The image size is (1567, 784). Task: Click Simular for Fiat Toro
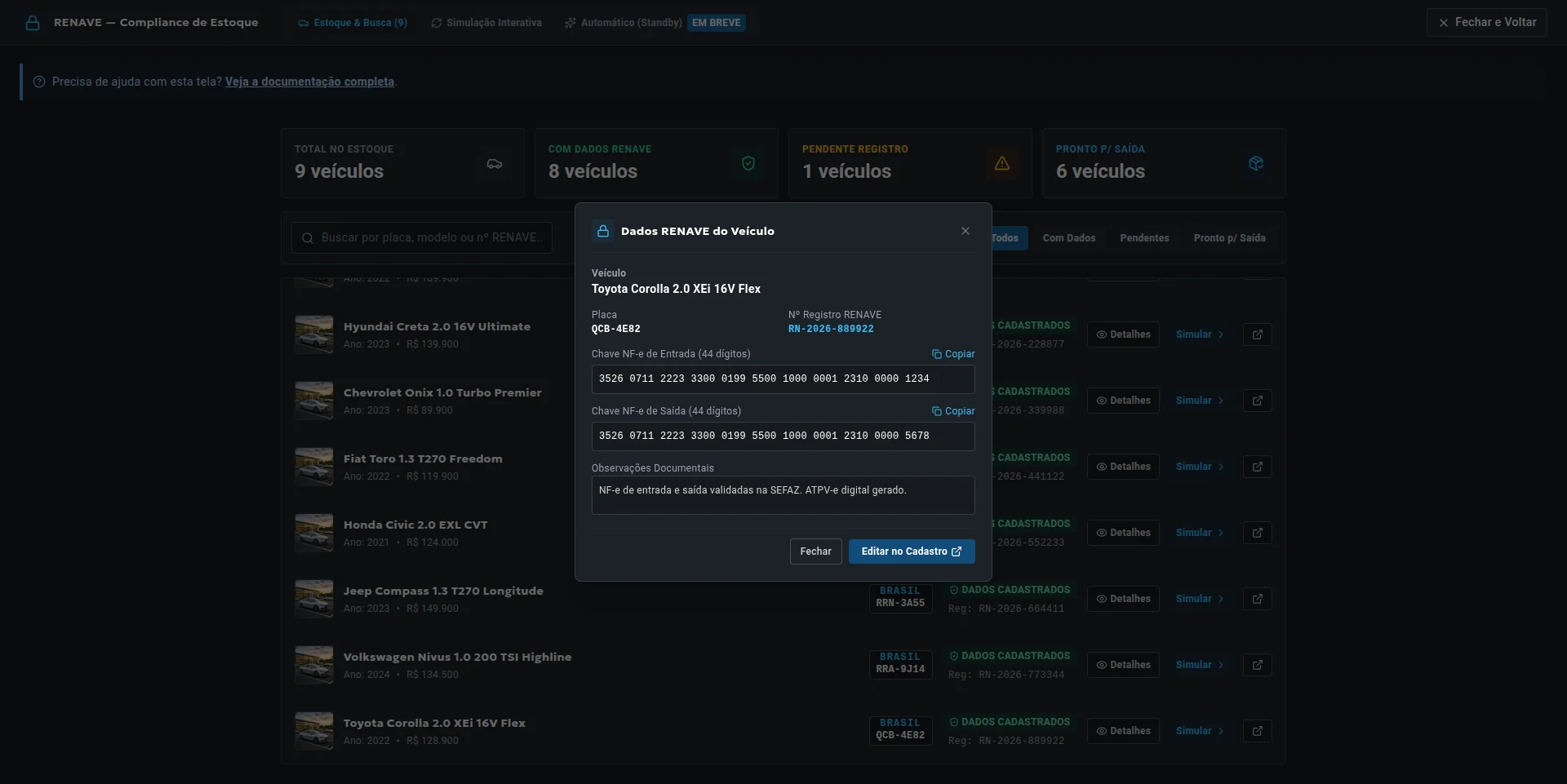pyautogui.click(x=1200, y=467)
